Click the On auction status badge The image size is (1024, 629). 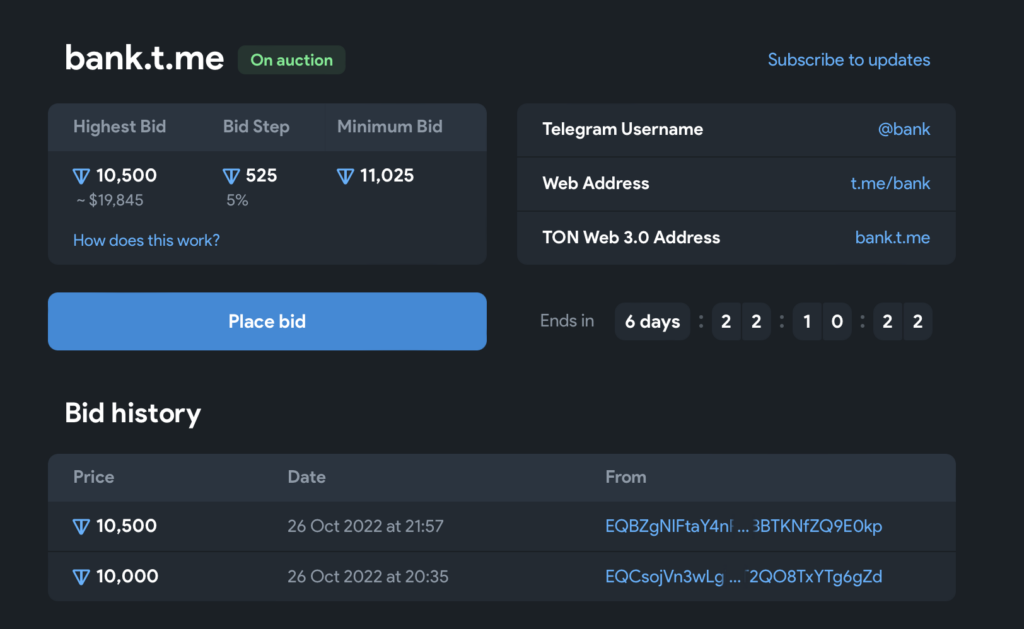tap(291, 60)
